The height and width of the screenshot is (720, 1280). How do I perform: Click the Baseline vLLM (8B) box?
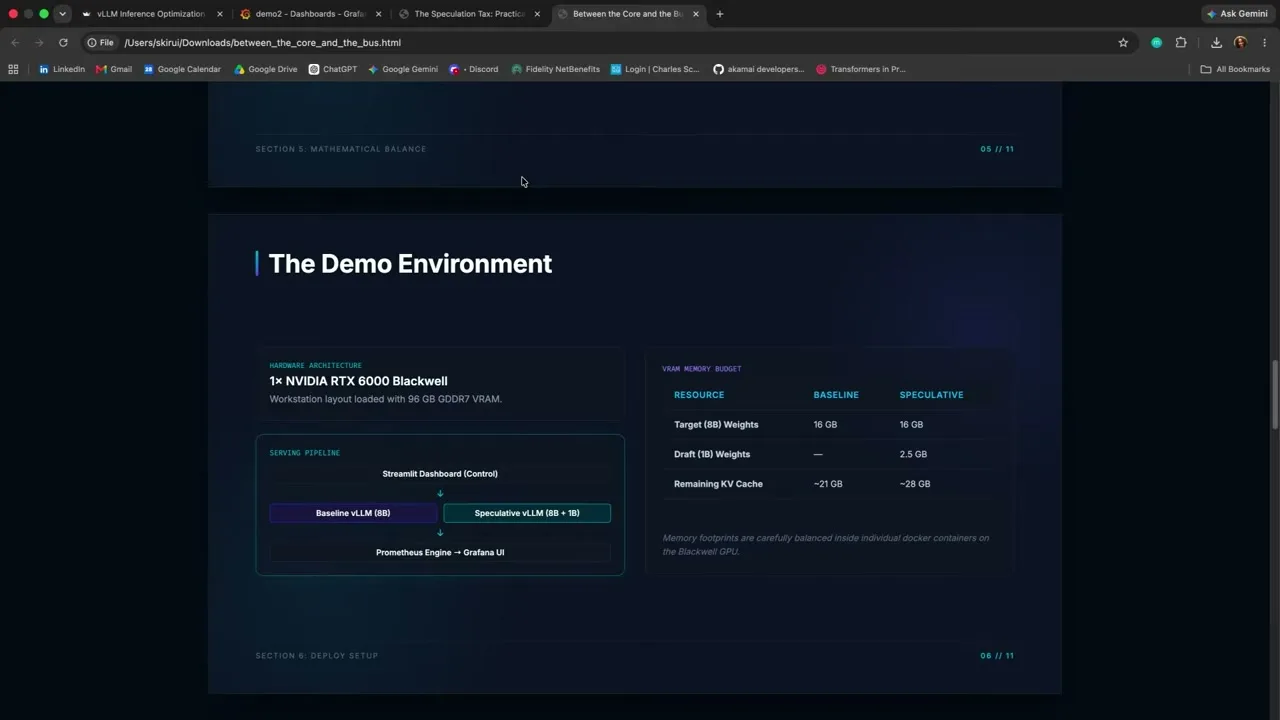click(x=353, y=513)
